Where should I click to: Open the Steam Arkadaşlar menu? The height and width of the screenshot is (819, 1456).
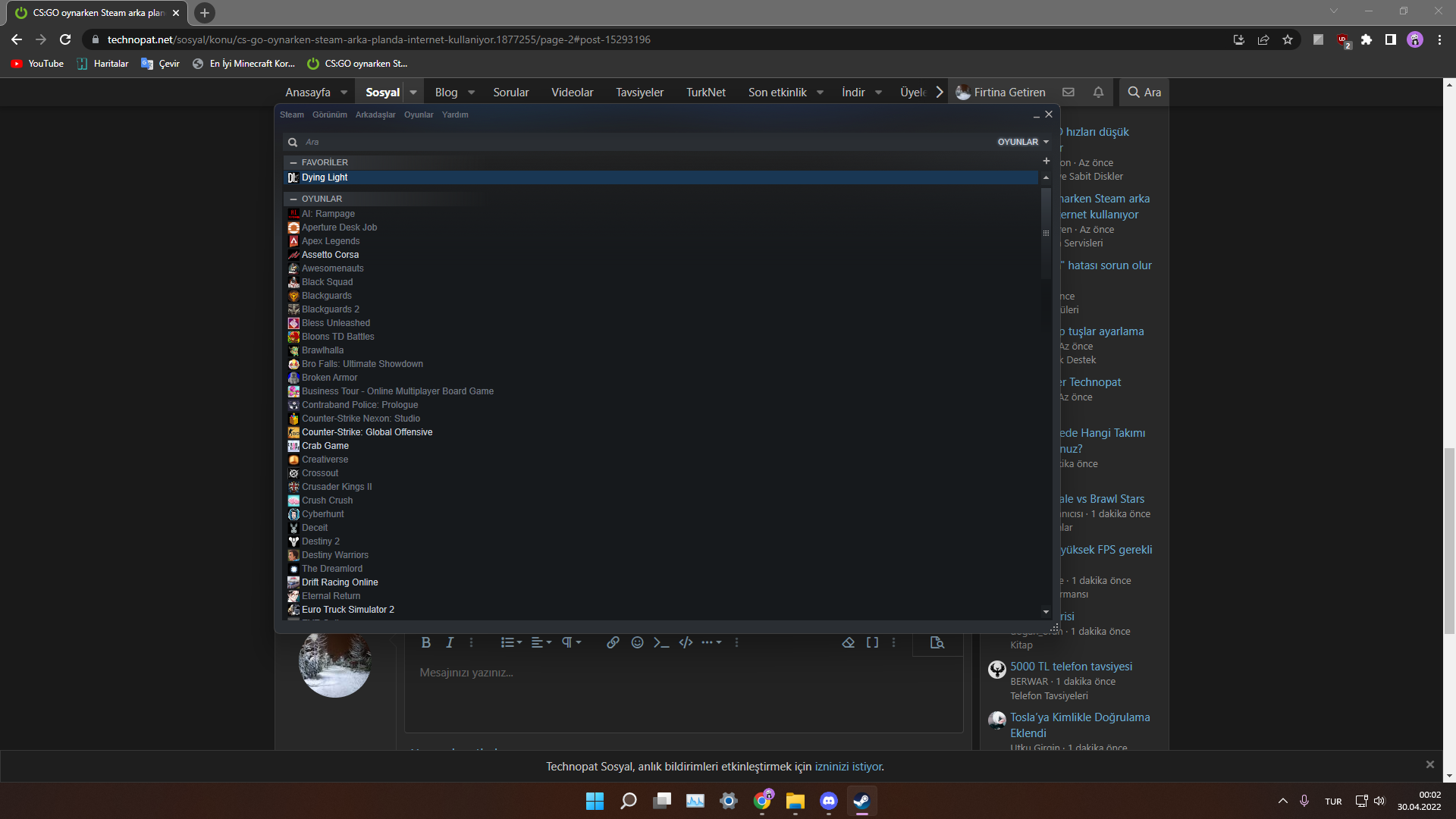point(375,115)
